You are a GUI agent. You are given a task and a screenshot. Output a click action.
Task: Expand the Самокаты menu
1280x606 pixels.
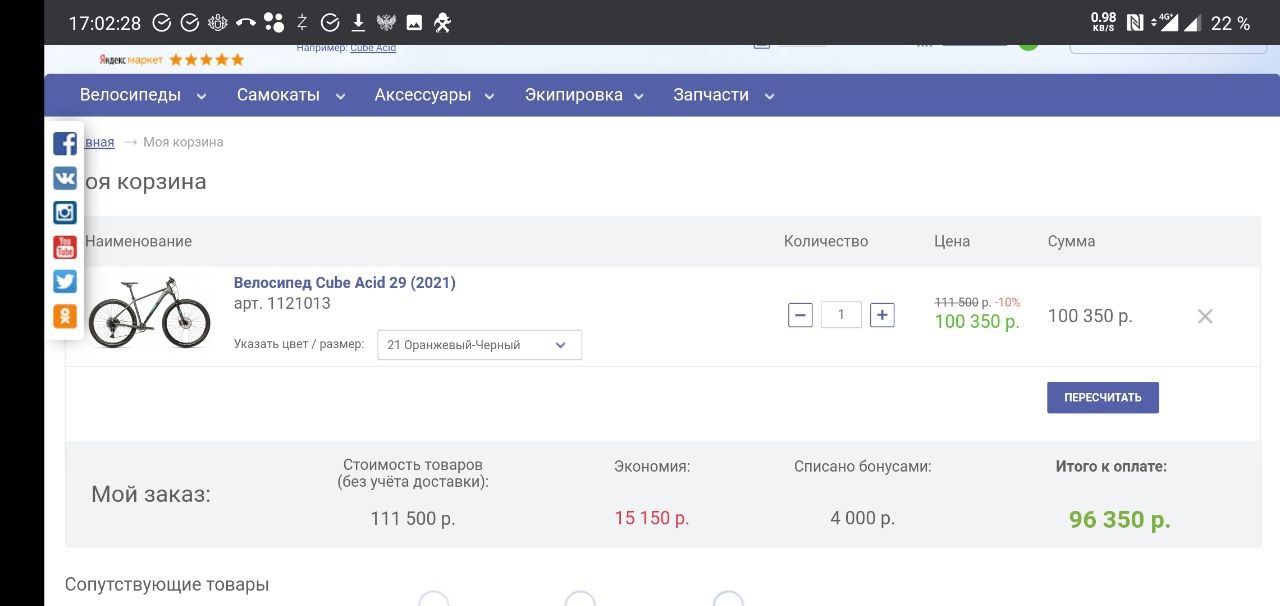291,96
